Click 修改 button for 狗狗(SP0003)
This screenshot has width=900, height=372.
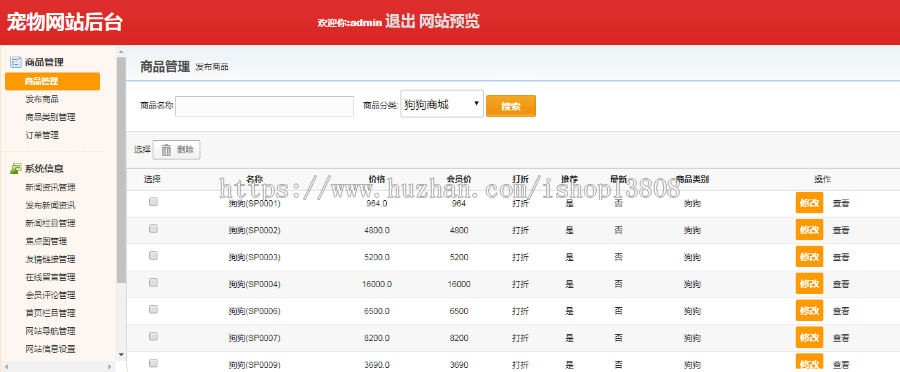pyautogui.click(x=809, y=257)
